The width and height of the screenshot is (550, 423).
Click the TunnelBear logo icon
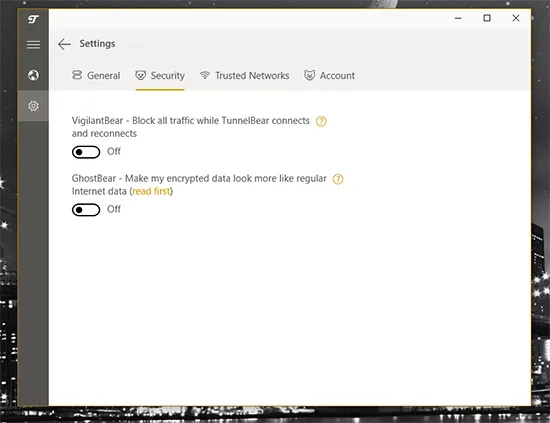(33, 19)
